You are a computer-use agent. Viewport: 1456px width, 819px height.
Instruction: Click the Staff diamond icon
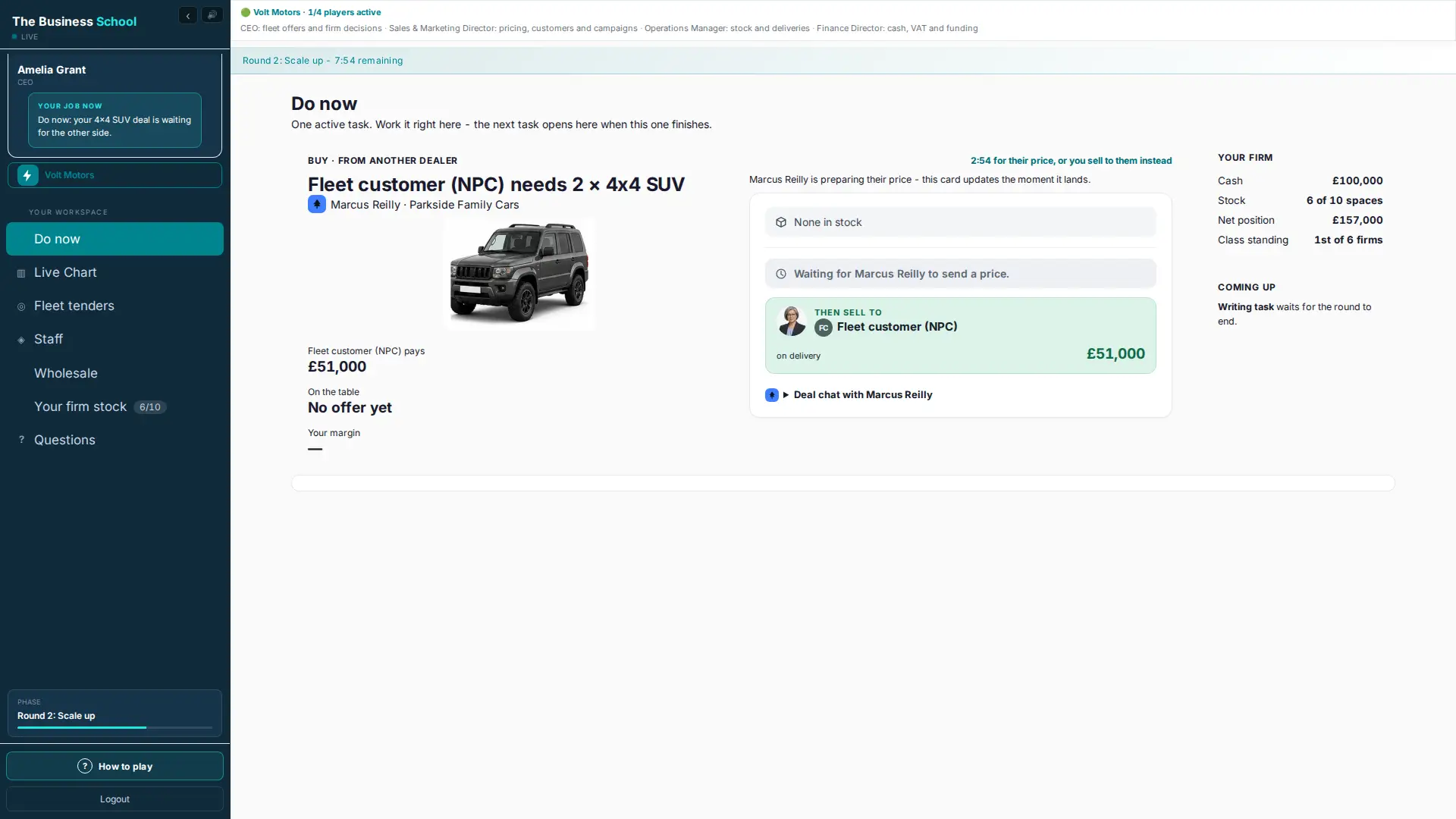pyautogui.click(x=21, y=340)
